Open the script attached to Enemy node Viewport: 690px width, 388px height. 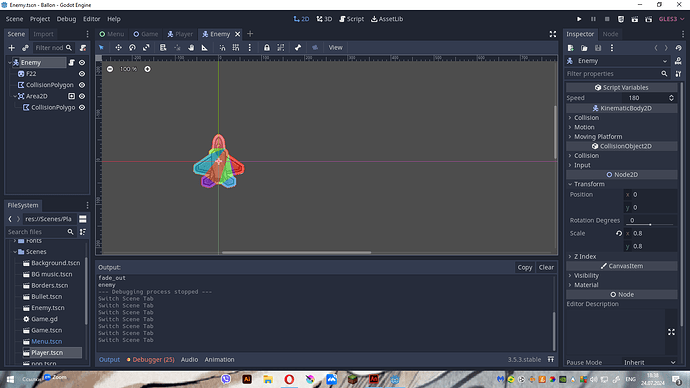71,62
